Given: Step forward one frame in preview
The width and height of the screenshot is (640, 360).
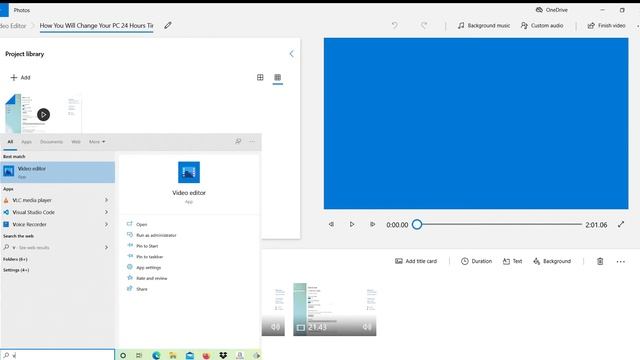Looking at the screenshot, I should 372,224.
